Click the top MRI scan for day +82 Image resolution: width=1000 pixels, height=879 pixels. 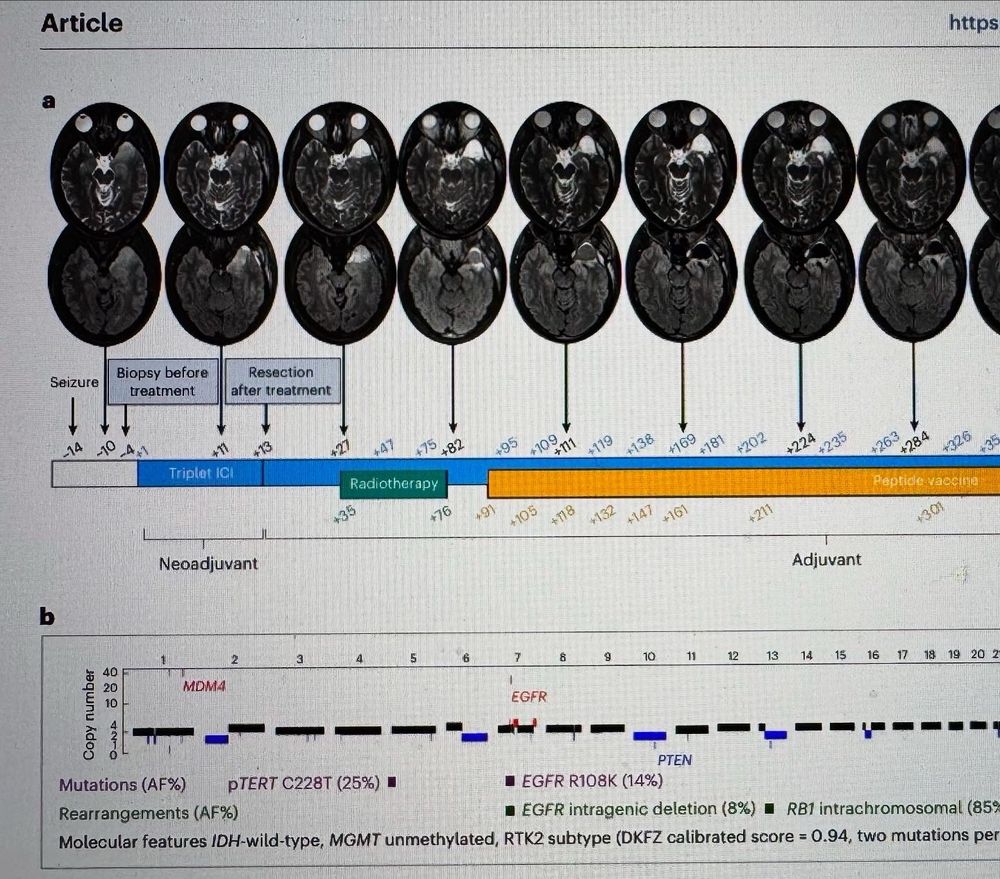click(x=452, y=167)
